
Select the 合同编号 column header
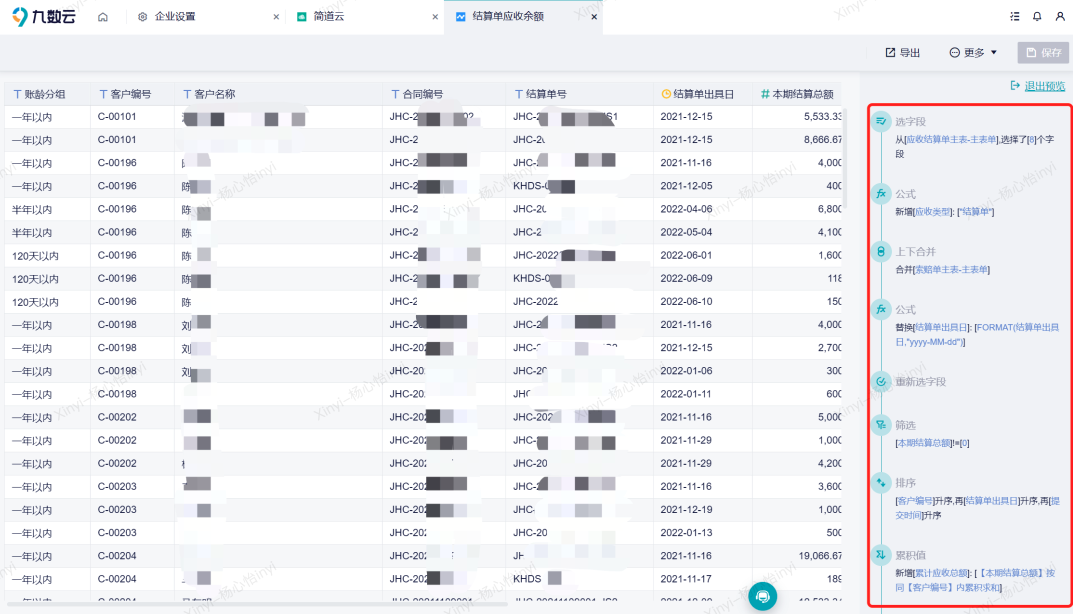(x=444, y=94)
